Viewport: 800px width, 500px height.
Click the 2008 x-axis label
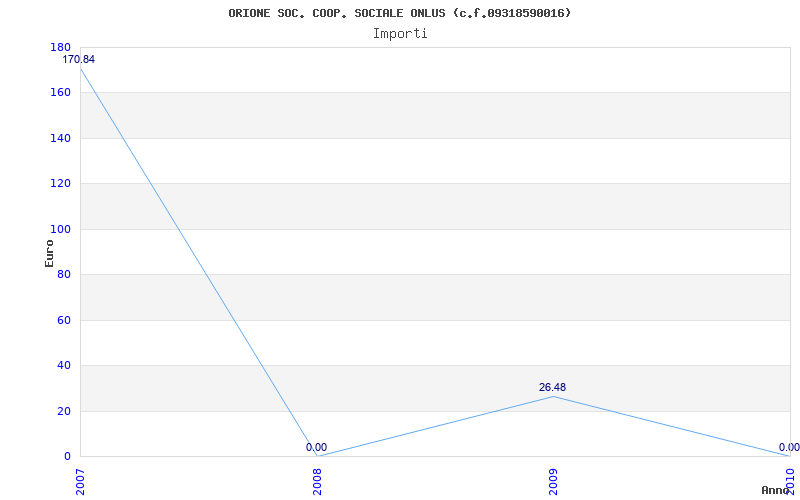(x=317, y=482)
